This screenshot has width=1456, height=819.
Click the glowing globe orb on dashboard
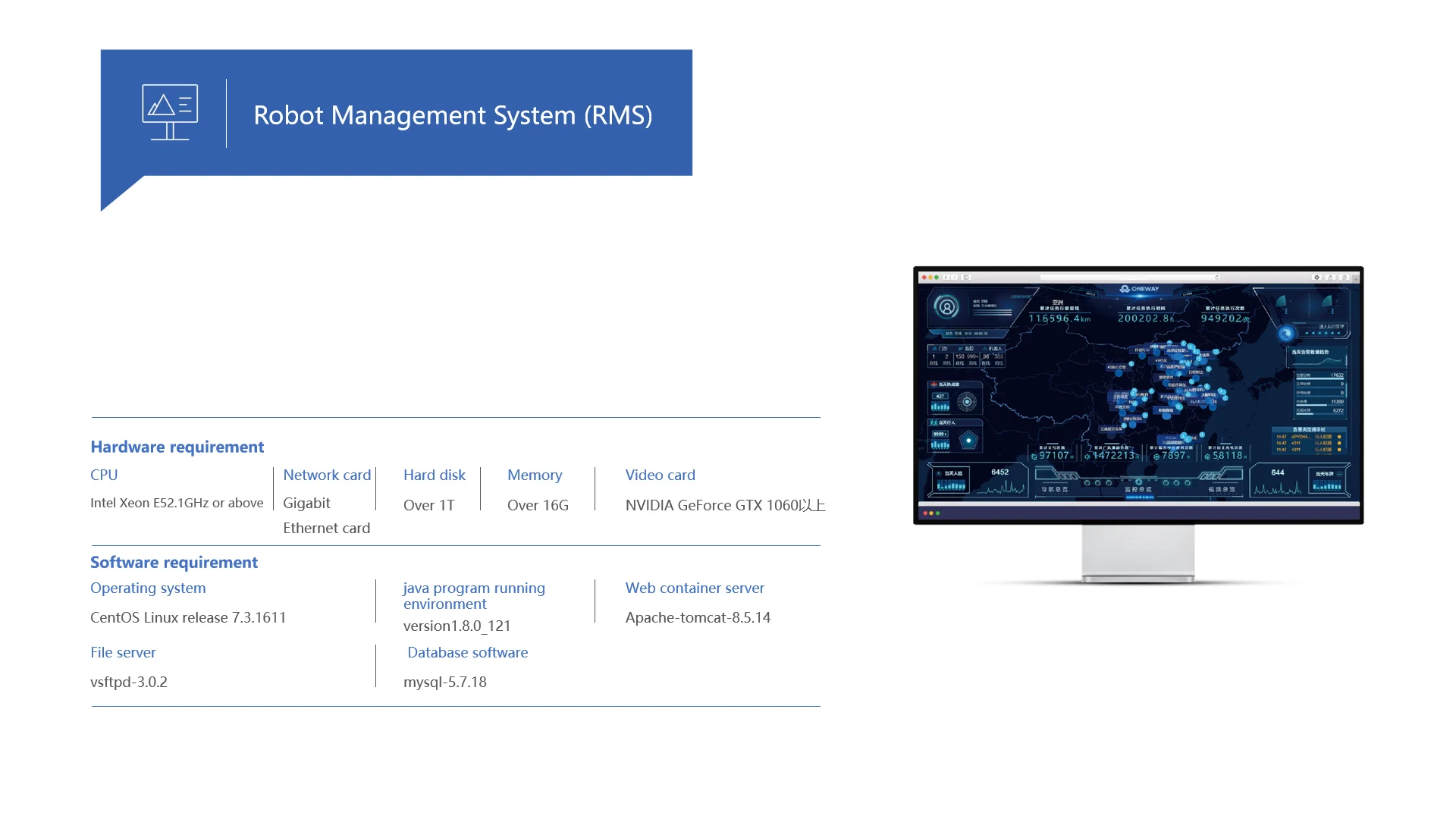(1286, 333)
